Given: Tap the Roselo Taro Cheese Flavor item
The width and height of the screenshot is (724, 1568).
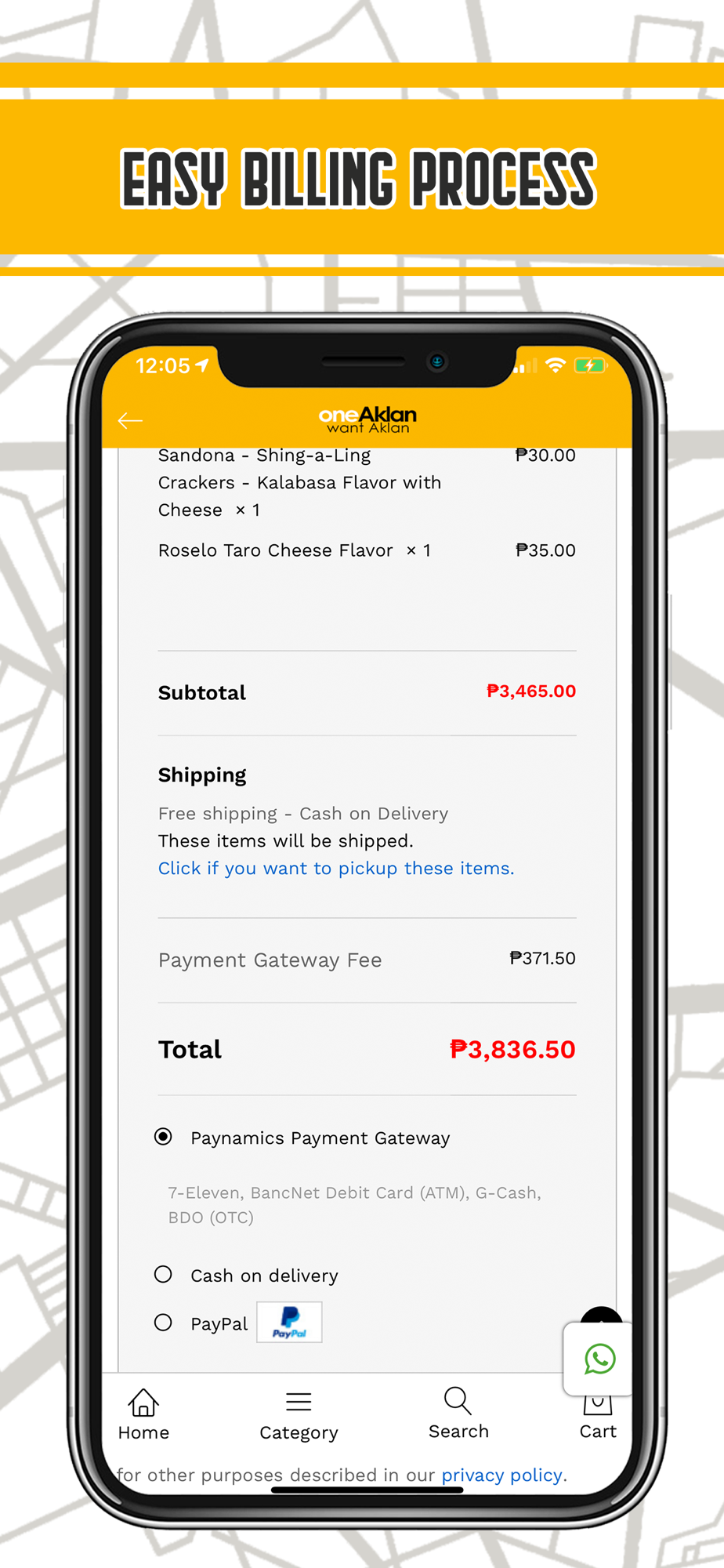Looking at the screenshot, I should (295, 550).
